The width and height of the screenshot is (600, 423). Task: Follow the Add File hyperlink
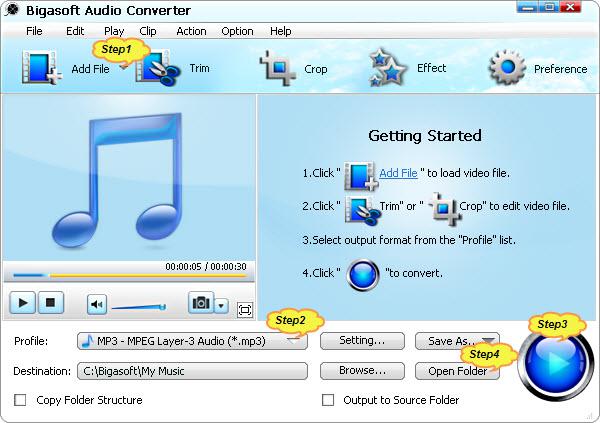click(398, 173)
